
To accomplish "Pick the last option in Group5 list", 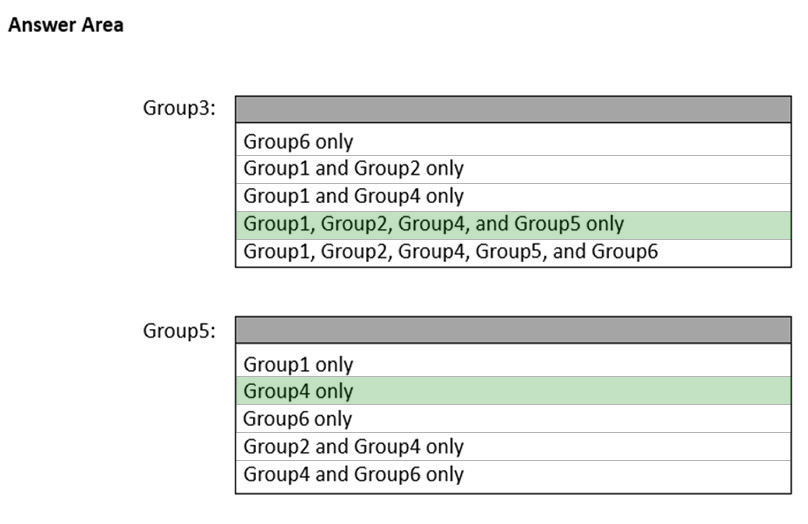I will pyautogui.click(x=353, y=473).
